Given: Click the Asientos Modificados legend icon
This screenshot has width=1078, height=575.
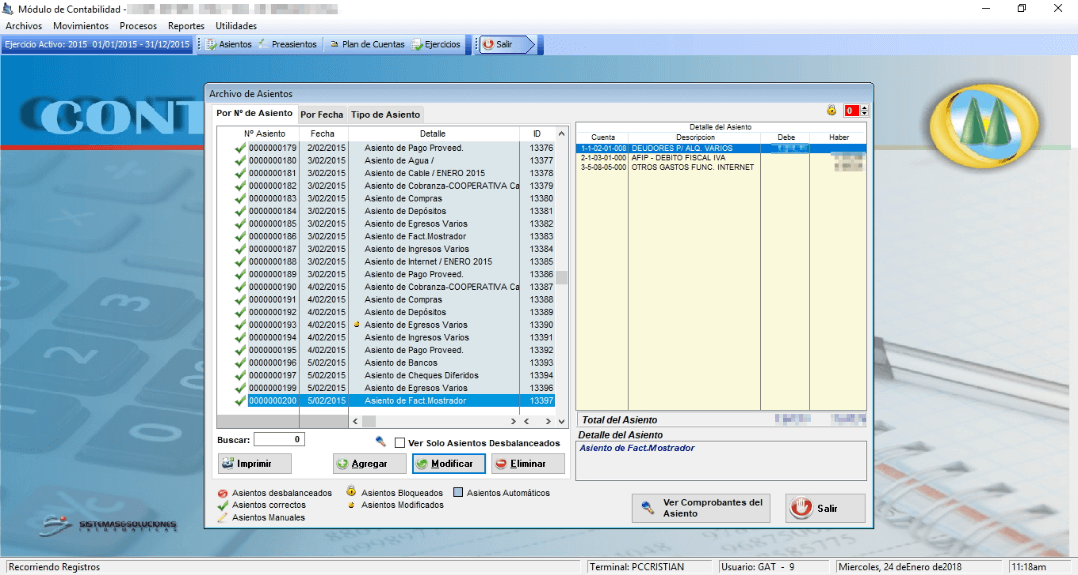Looking at the screenshot, I should point(351,505).
